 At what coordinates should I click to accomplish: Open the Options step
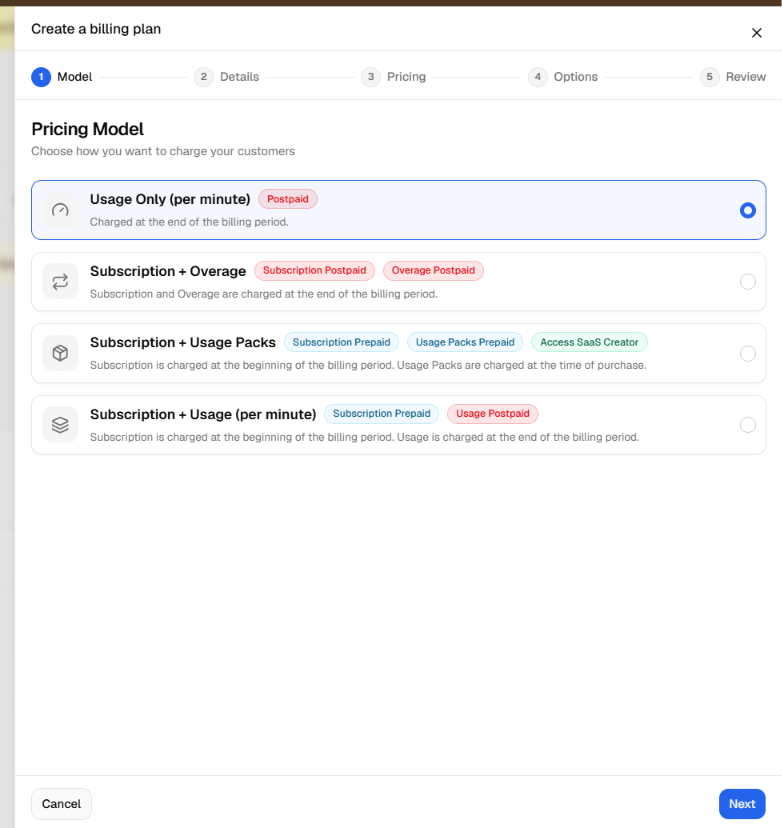point(563,77)
